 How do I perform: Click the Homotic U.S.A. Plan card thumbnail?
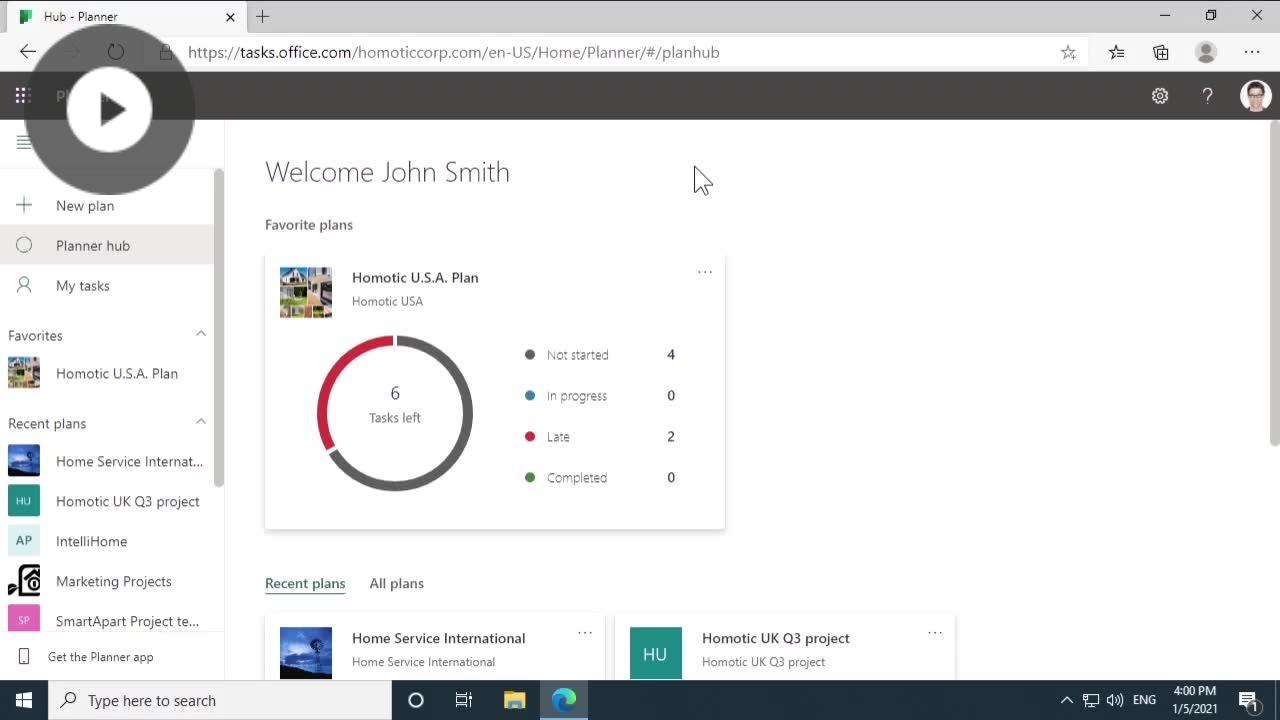point(306,292)
